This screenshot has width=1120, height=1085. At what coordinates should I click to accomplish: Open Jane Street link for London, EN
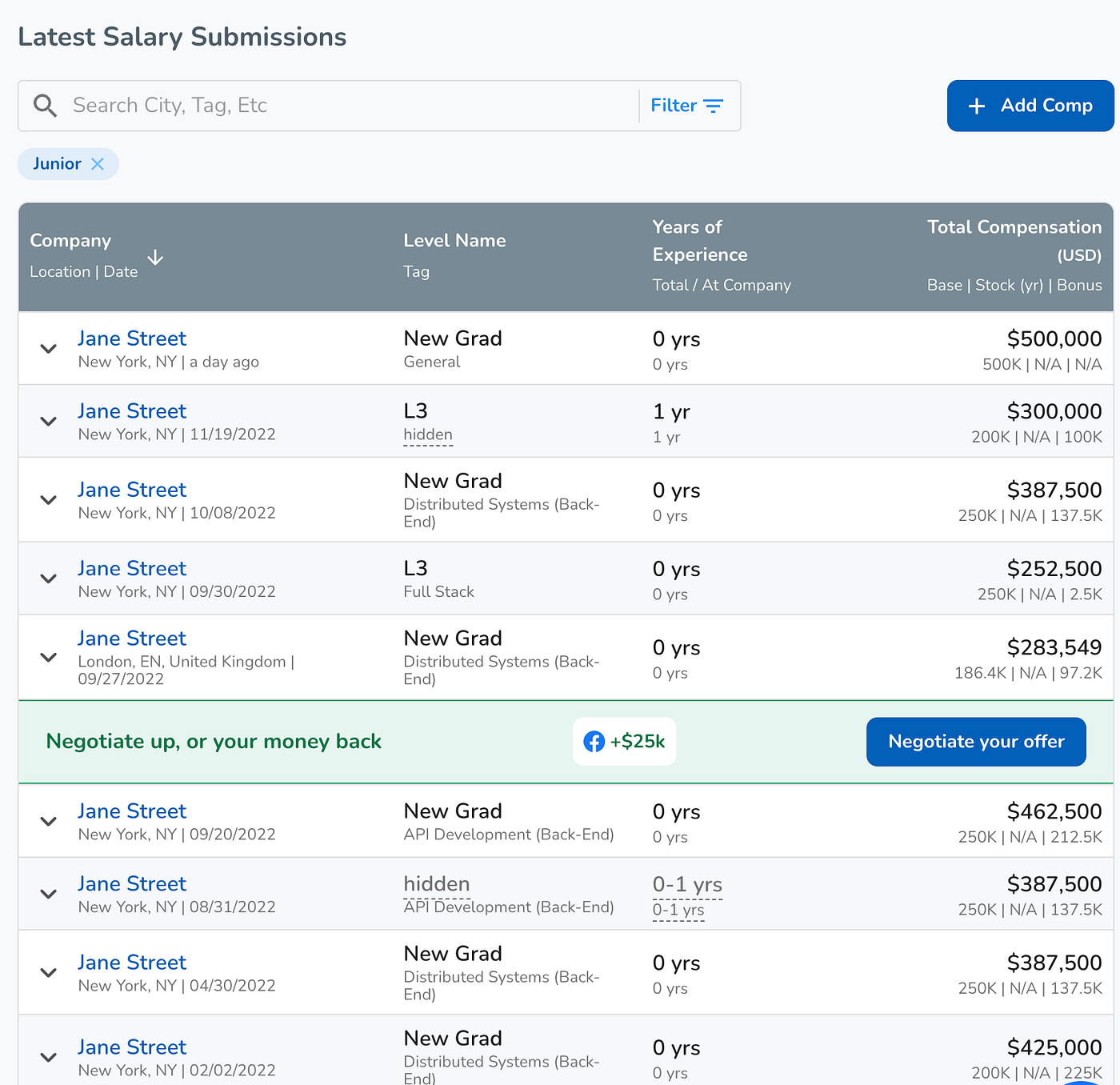coord(132,639)
